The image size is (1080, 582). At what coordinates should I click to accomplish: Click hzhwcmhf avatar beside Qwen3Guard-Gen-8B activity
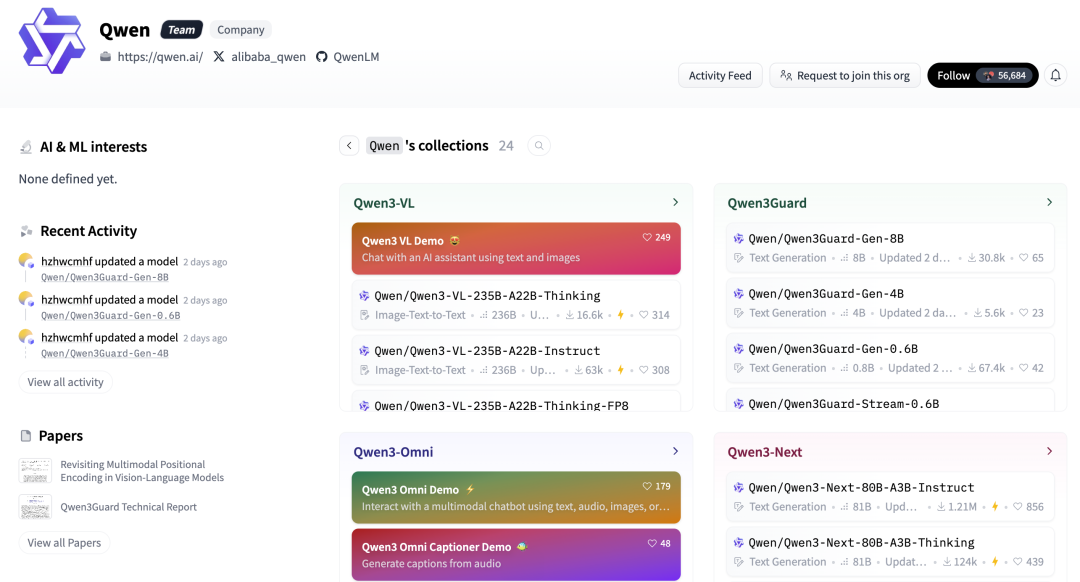(x=26, y=260)
